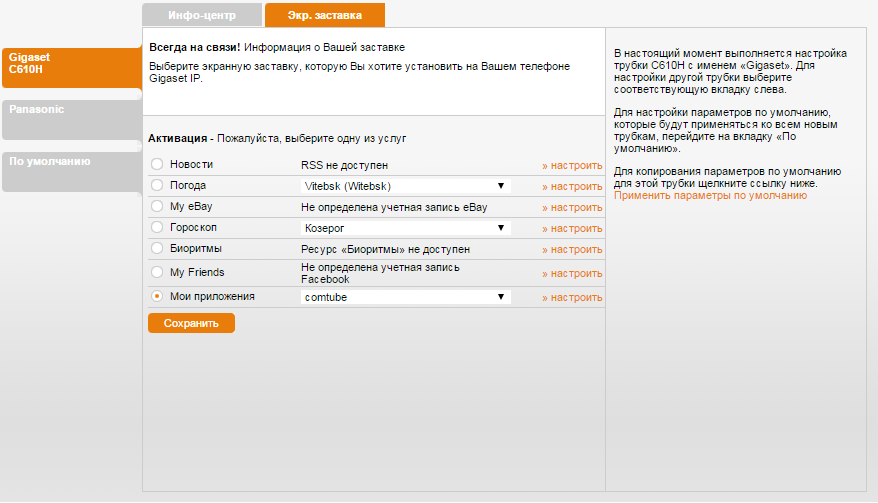
Task: Choose the My eBay radio option
Action: coord(156,206)
